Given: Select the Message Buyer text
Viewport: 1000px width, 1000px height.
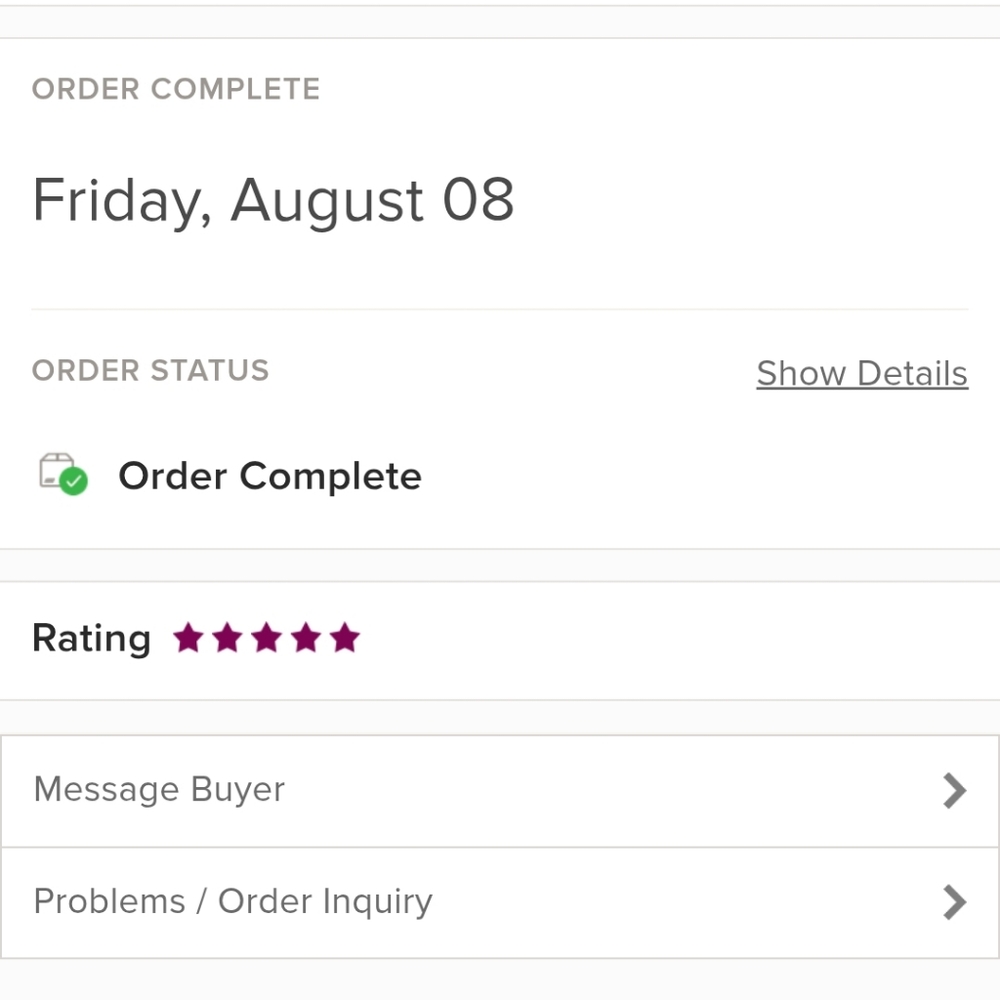Looking at the screenshot, I should (x=159, y=790).
